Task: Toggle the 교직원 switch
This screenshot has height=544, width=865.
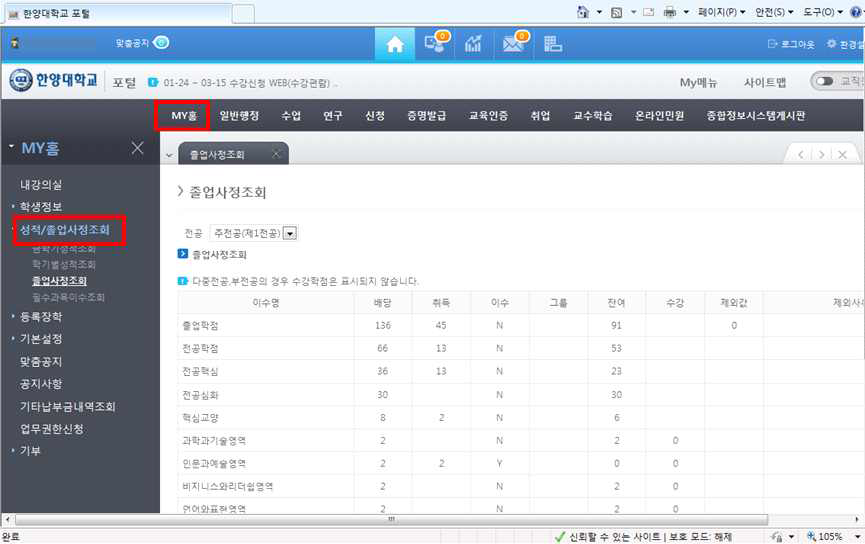Action: (824, 82)
